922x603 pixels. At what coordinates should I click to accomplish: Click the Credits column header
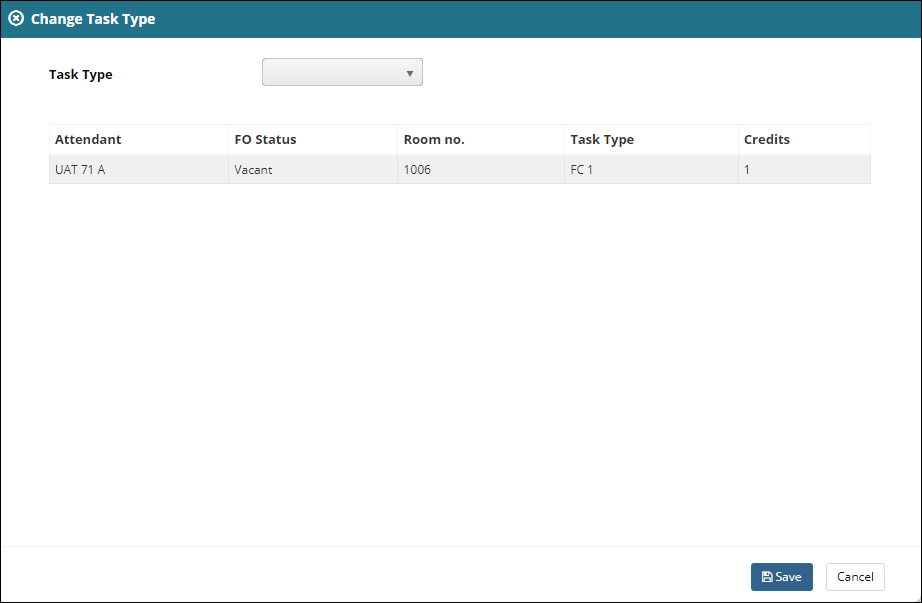click(766, 139)
